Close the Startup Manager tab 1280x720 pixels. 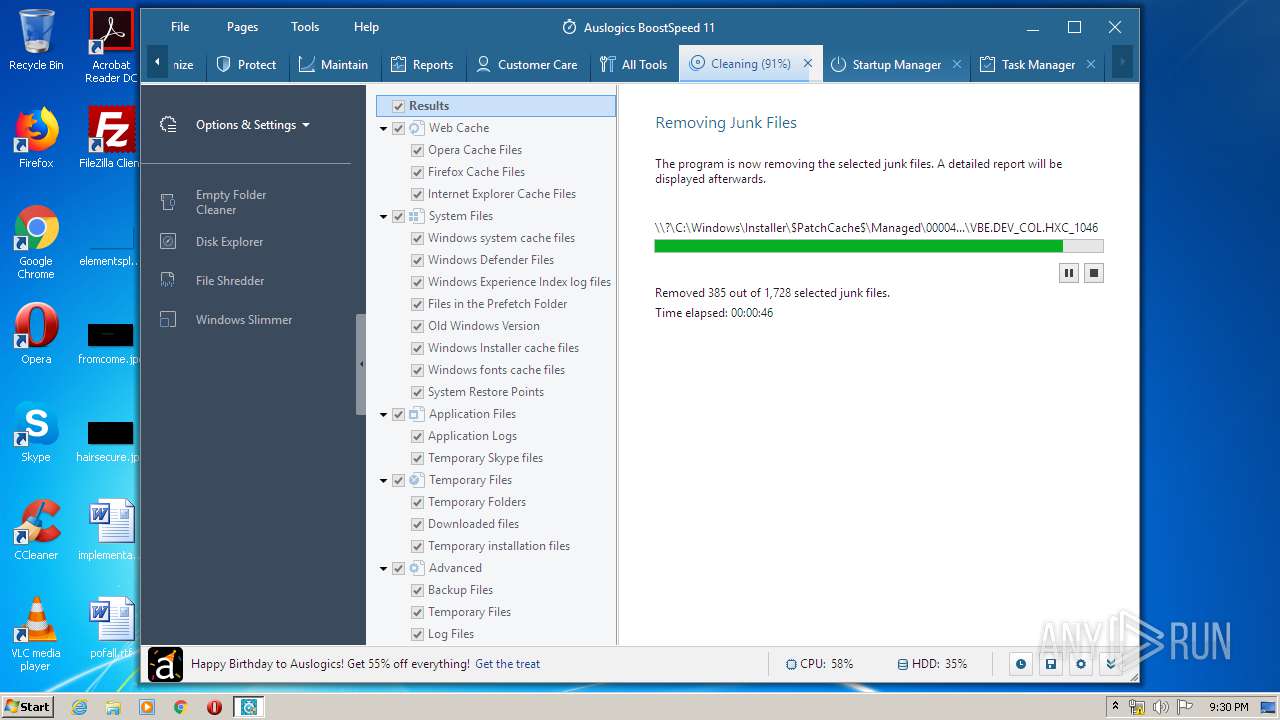[x=957, y=64]
